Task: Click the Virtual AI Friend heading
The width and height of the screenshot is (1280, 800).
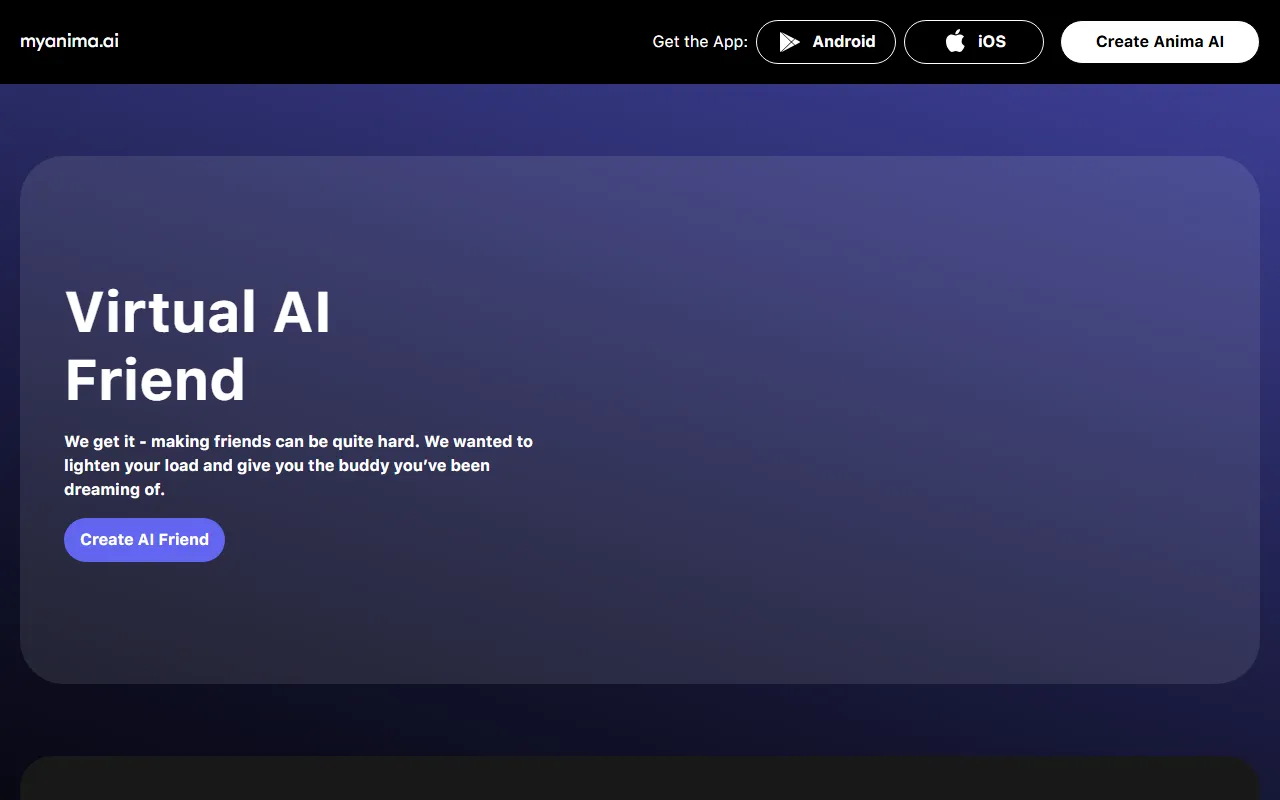Action: point(197,345)
